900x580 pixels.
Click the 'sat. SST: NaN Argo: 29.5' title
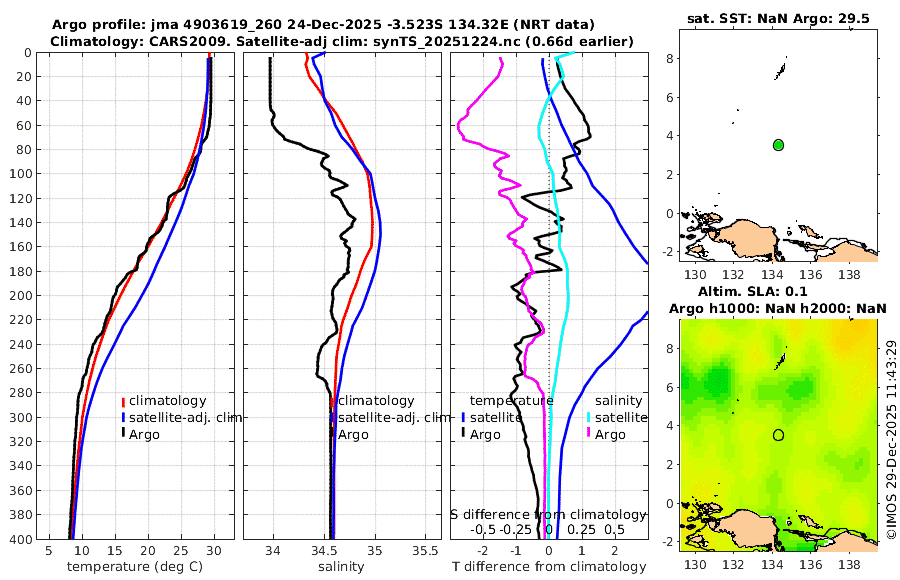point(778,19)
